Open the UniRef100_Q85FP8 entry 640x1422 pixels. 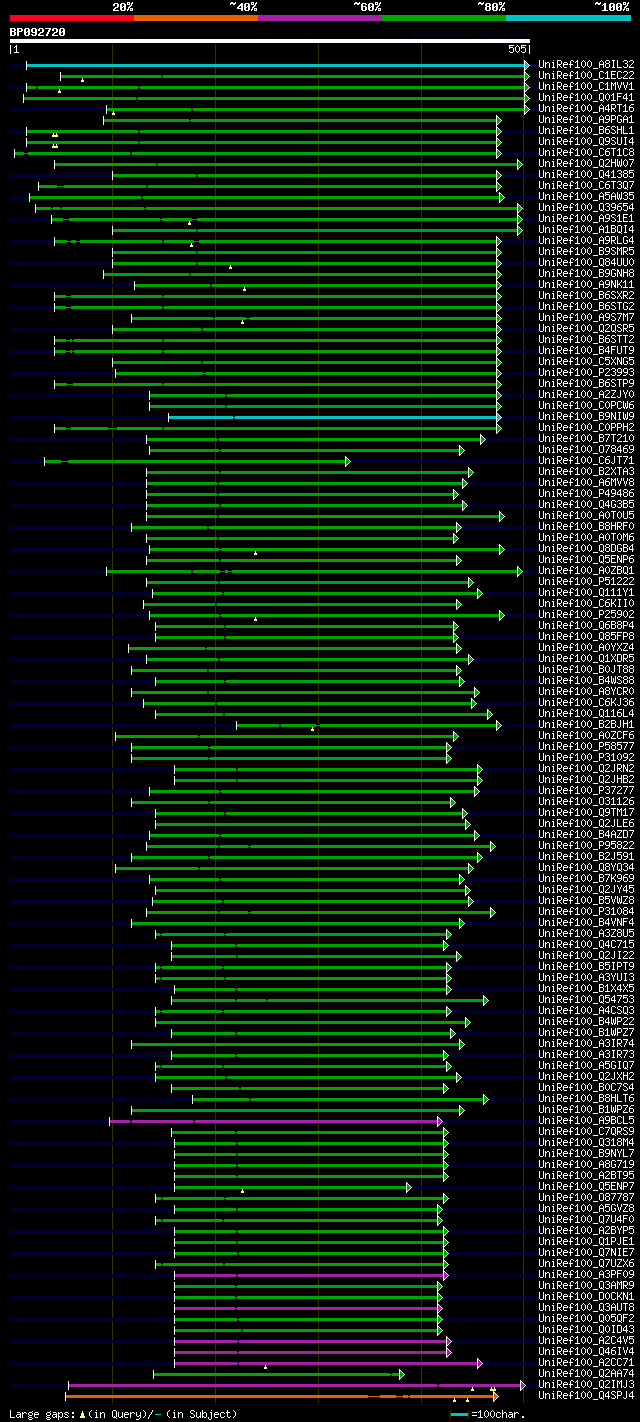coord(586,637)
